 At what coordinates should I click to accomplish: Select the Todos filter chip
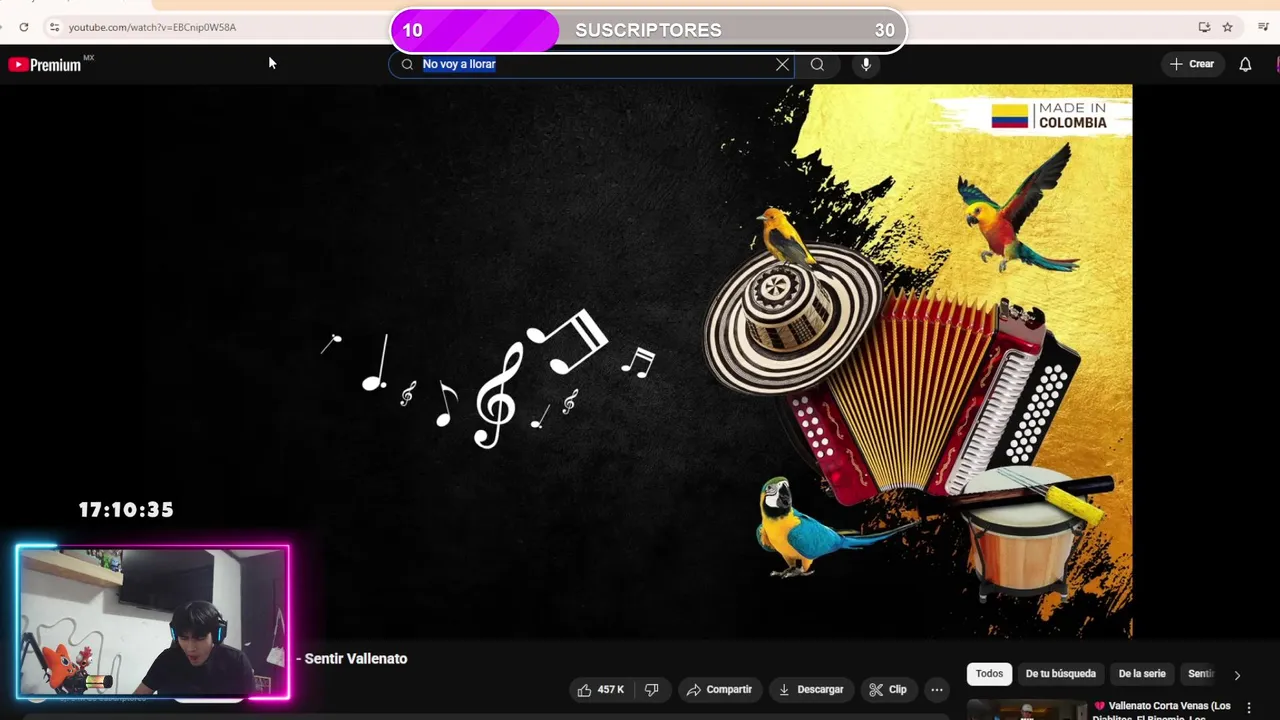click(989, 674)
